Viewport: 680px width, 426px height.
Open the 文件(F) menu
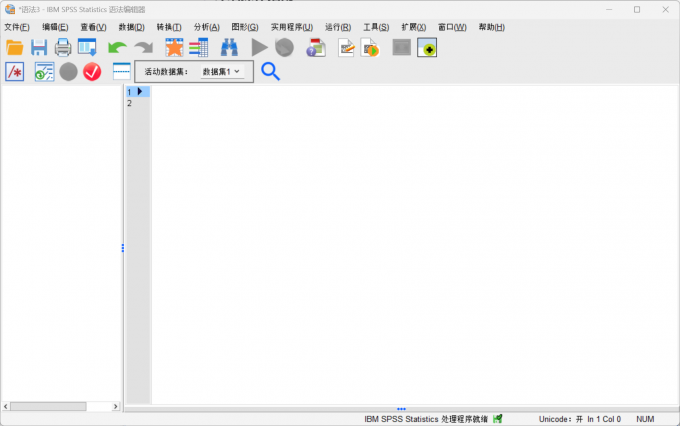tap(17, 27)
